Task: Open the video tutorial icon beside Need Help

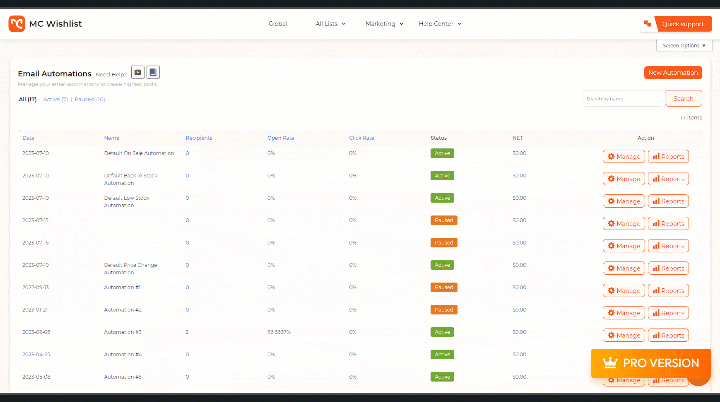Action: tap(138, 73)
